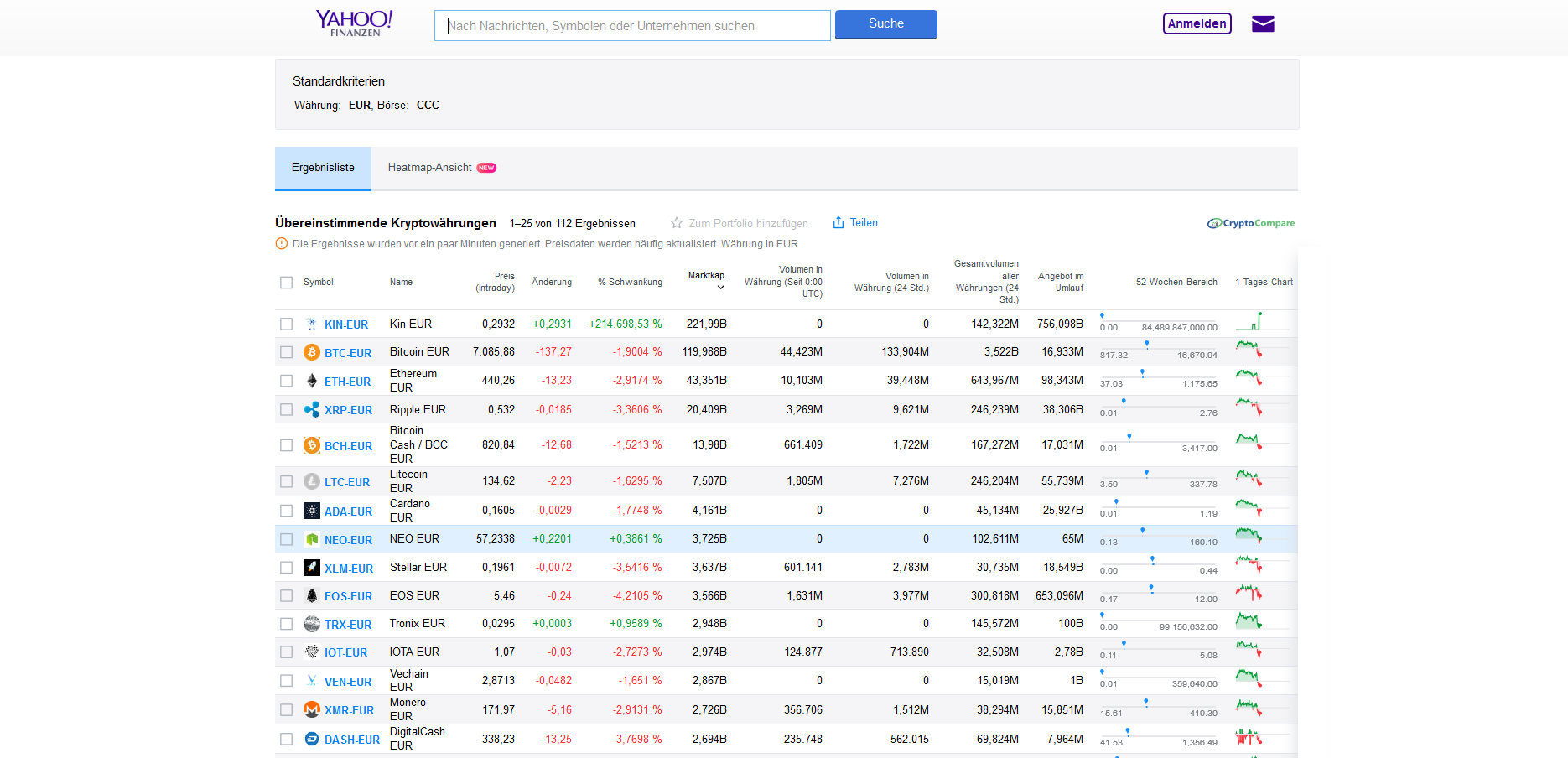The height and width of the screenshot is (758, 1568).
Task: Check the BCH-EUR row checkbox
Action: pyautogui.click(x=287, y=445)
